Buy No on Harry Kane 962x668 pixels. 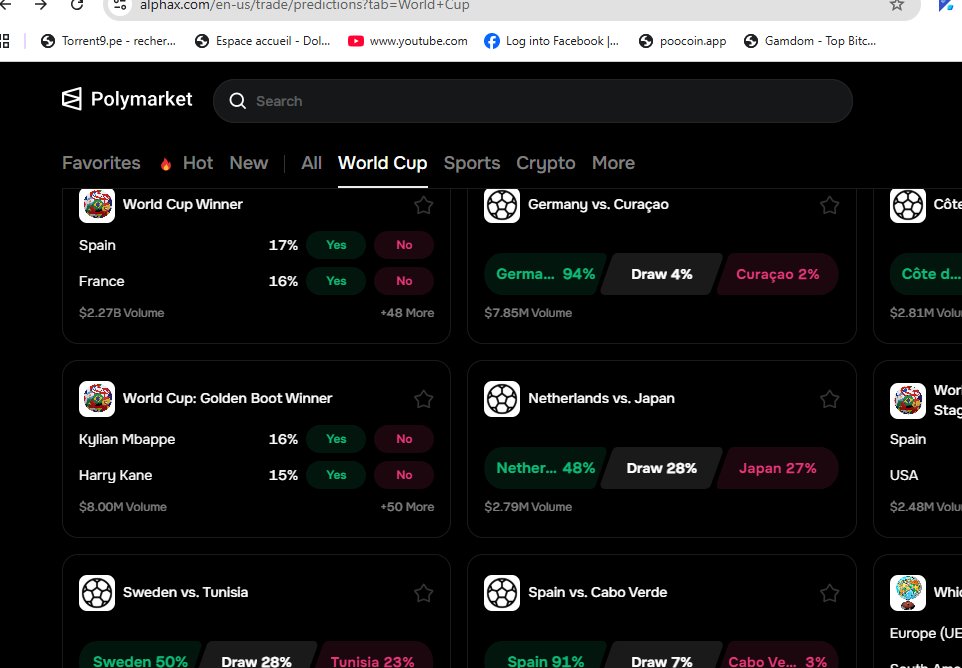click(404, 475)
